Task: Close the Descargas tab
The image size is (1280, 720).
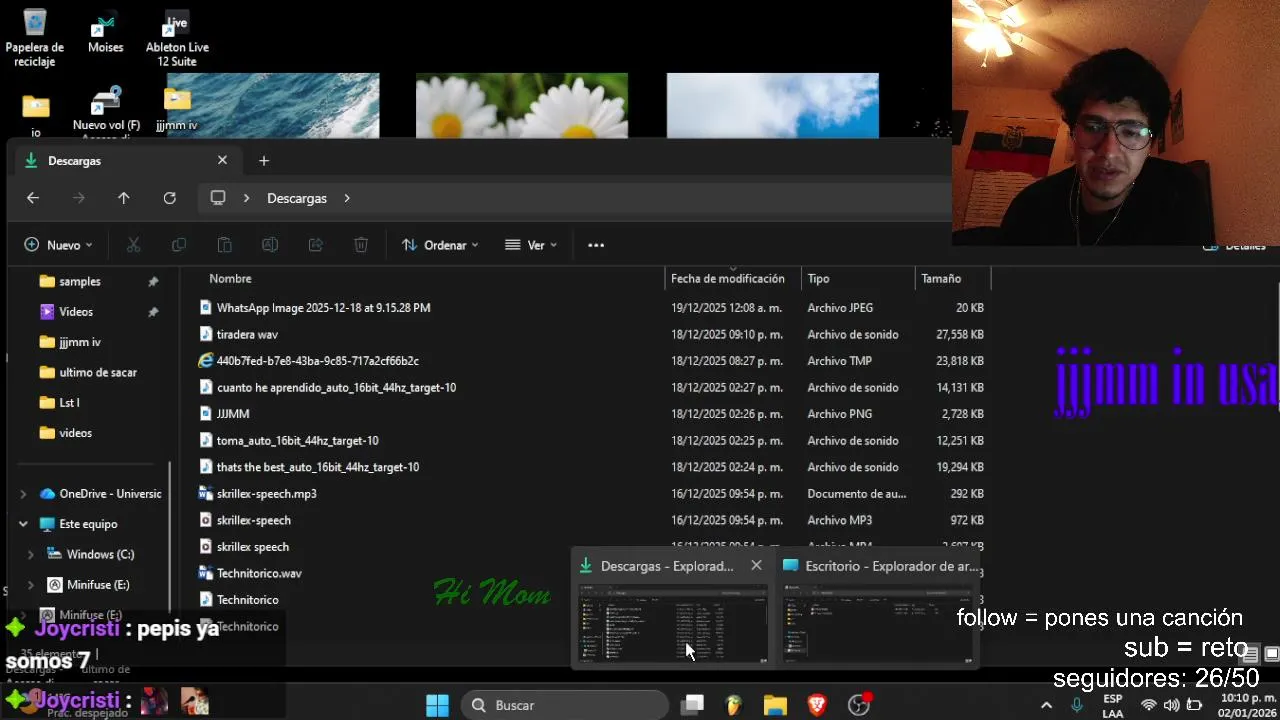Action: click(x=222, y=160)
